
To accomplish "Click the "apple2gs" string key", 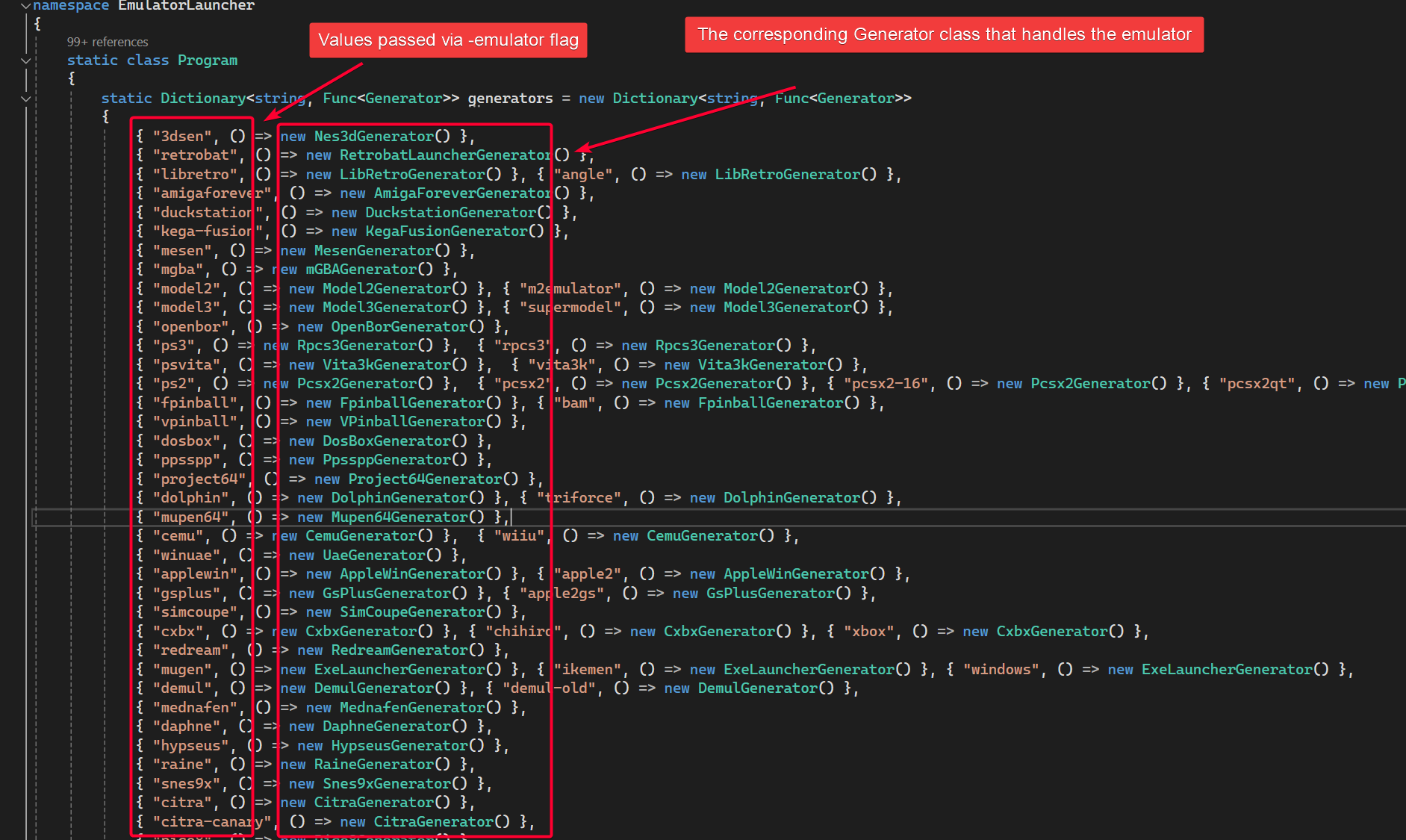I will tap(562, 594).
